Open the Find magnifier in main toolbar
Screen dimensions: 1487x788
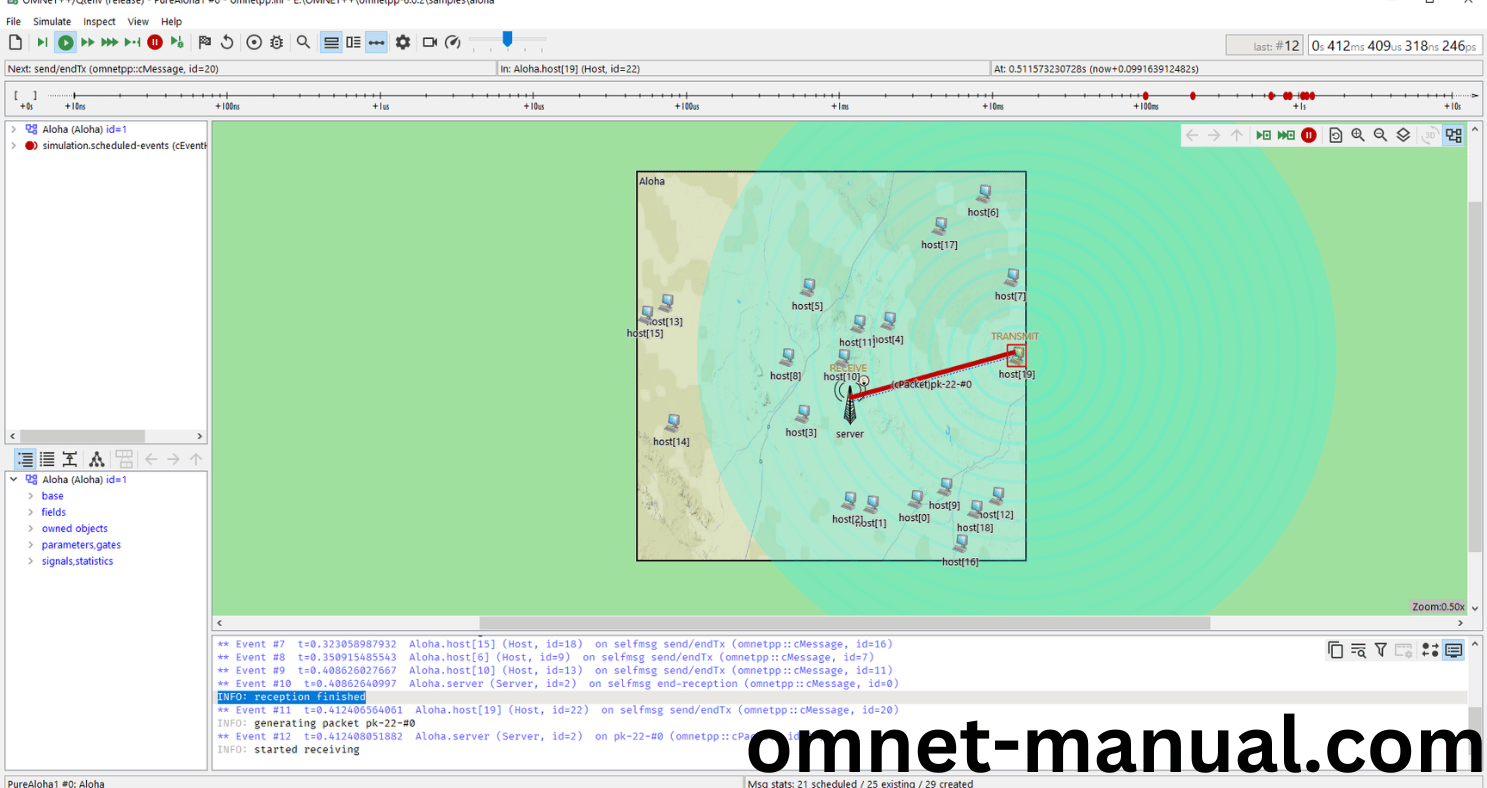[x=303, y=42]
